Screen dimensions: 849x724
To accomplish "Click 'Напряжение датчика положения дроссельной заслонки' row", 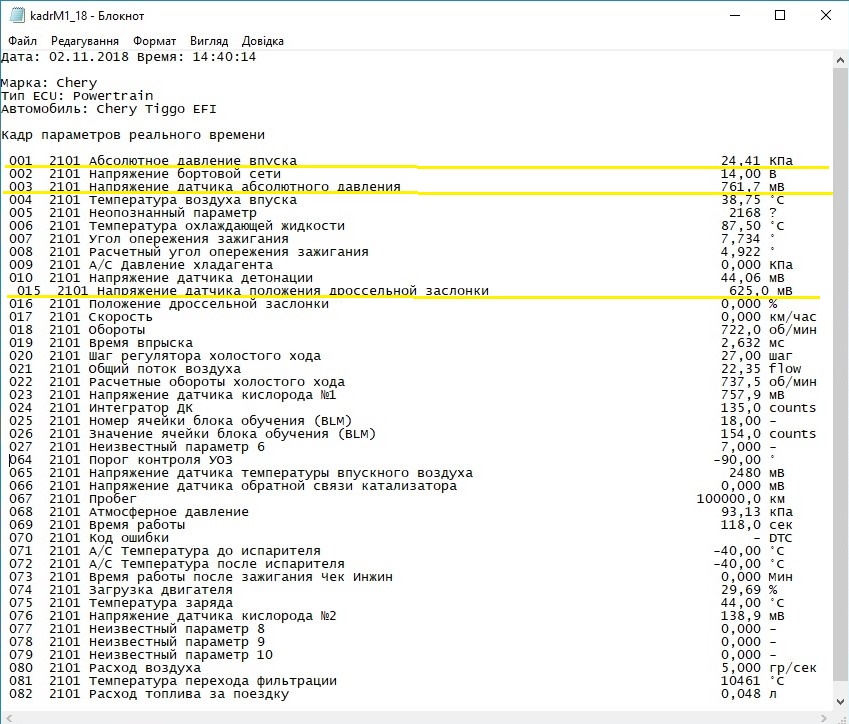I will click(404, 291).
